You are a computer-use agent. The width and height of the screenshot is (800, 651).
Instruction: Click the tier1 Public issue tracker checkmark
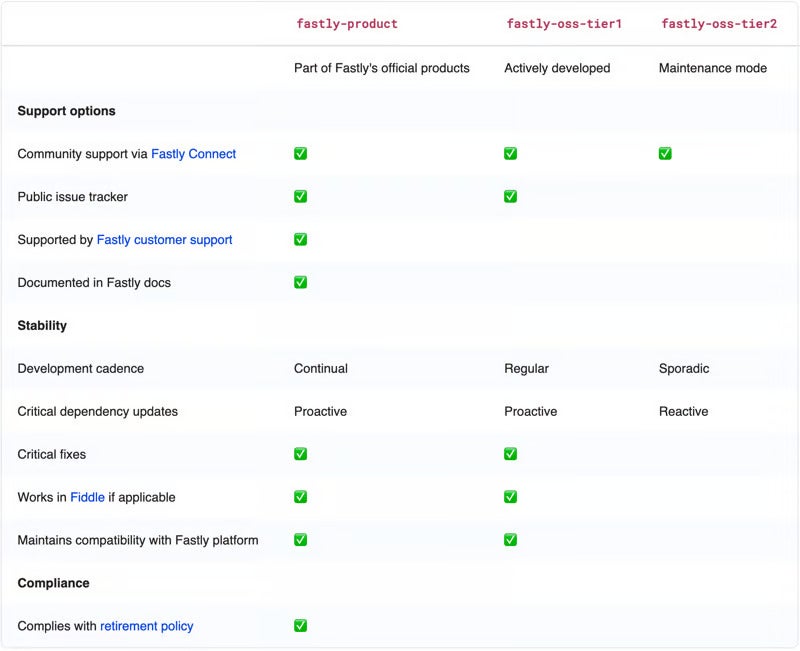click(510, 196)
